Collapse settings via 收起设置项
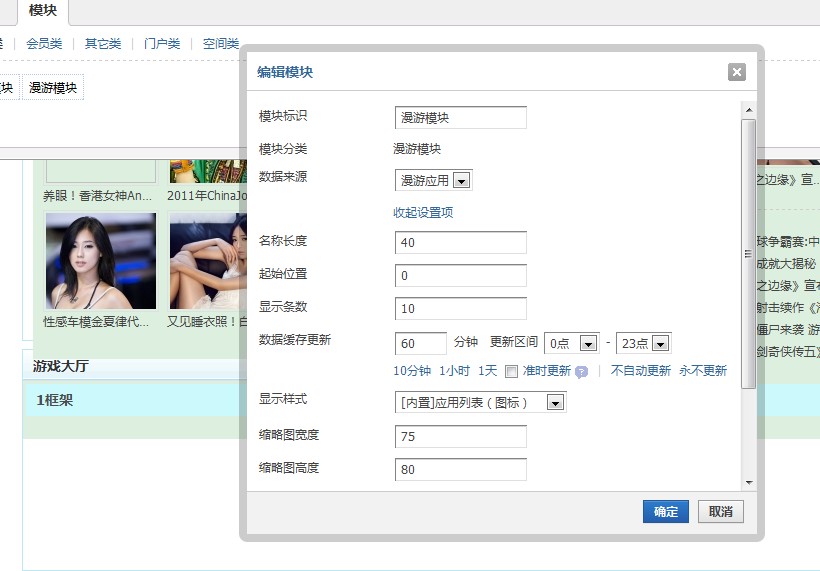The image size is (820, 571). point(423,212)
